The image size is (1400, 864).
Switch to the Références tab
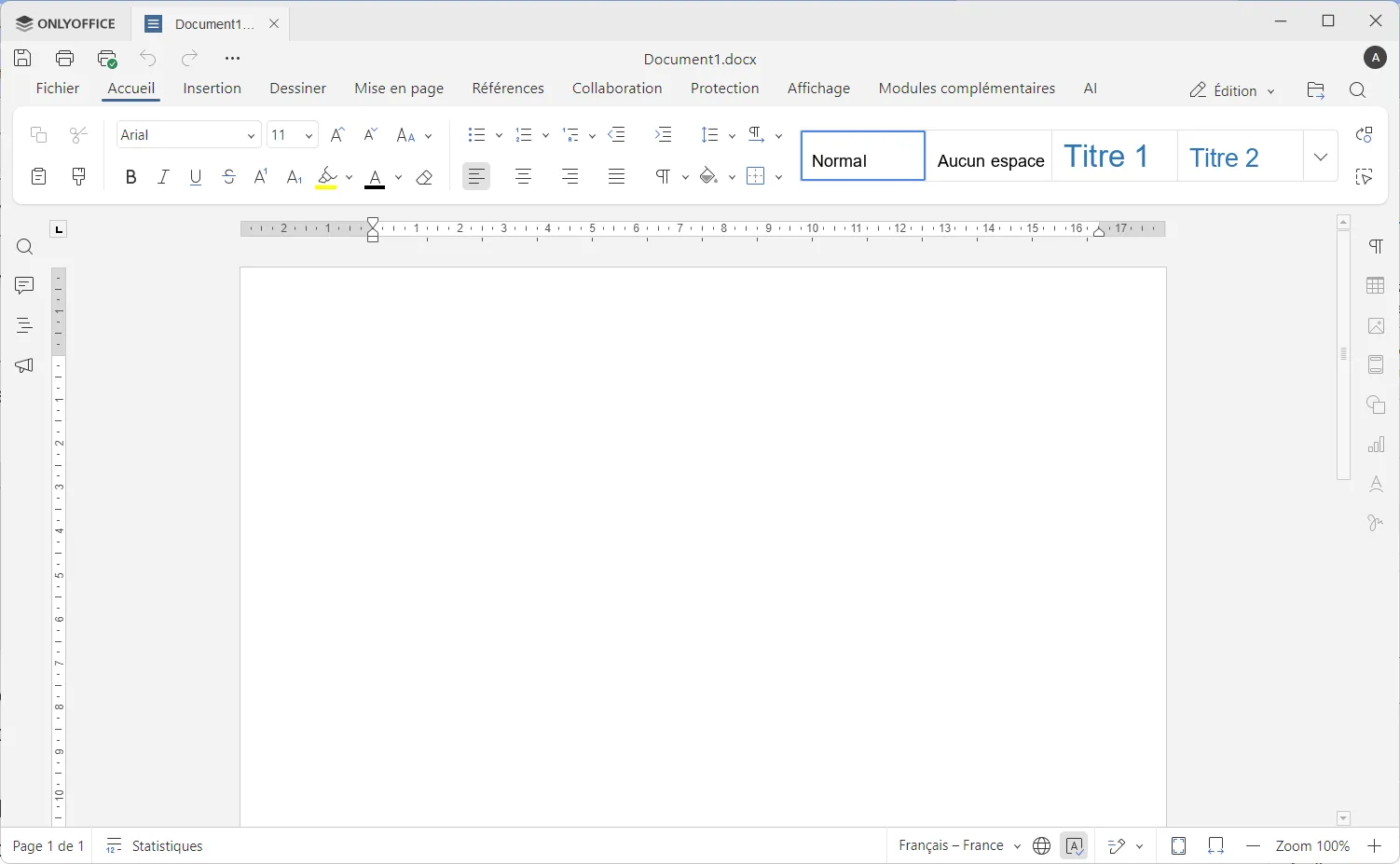[508, 89]
